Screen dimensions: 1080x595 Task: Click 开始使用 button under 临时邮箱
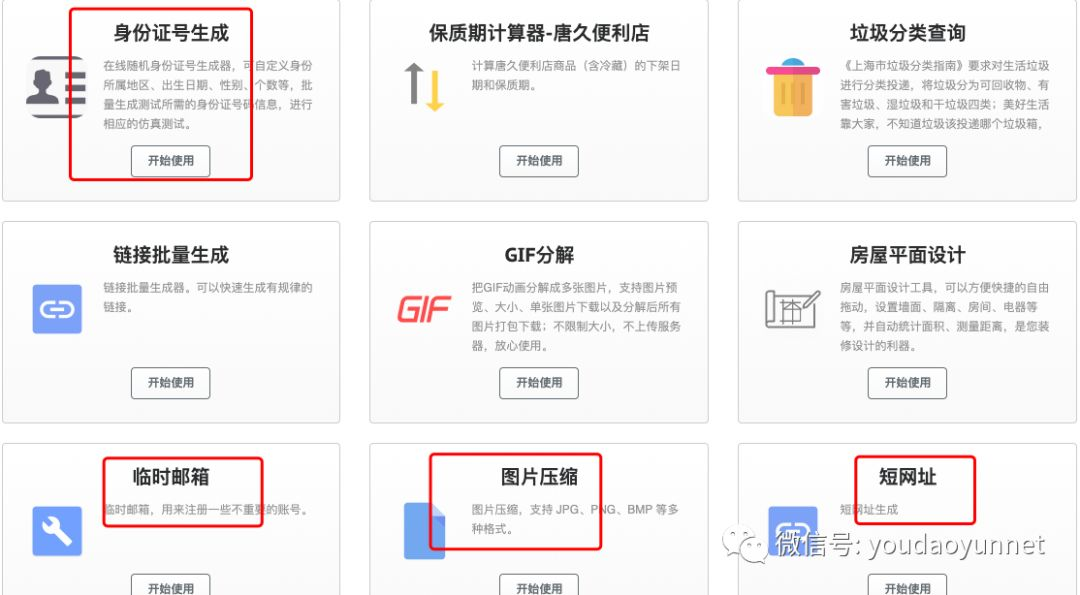coord(171,586)
